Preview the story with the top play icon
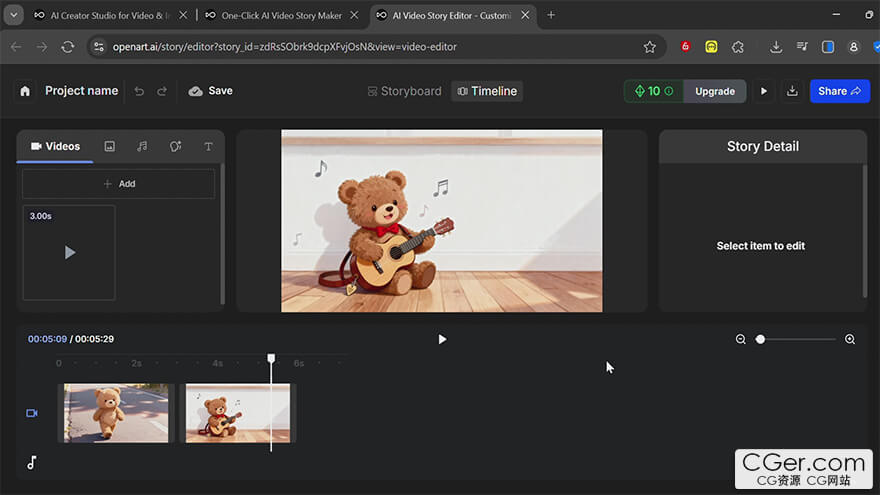880x495 pixels. click(x=764, y=91)
